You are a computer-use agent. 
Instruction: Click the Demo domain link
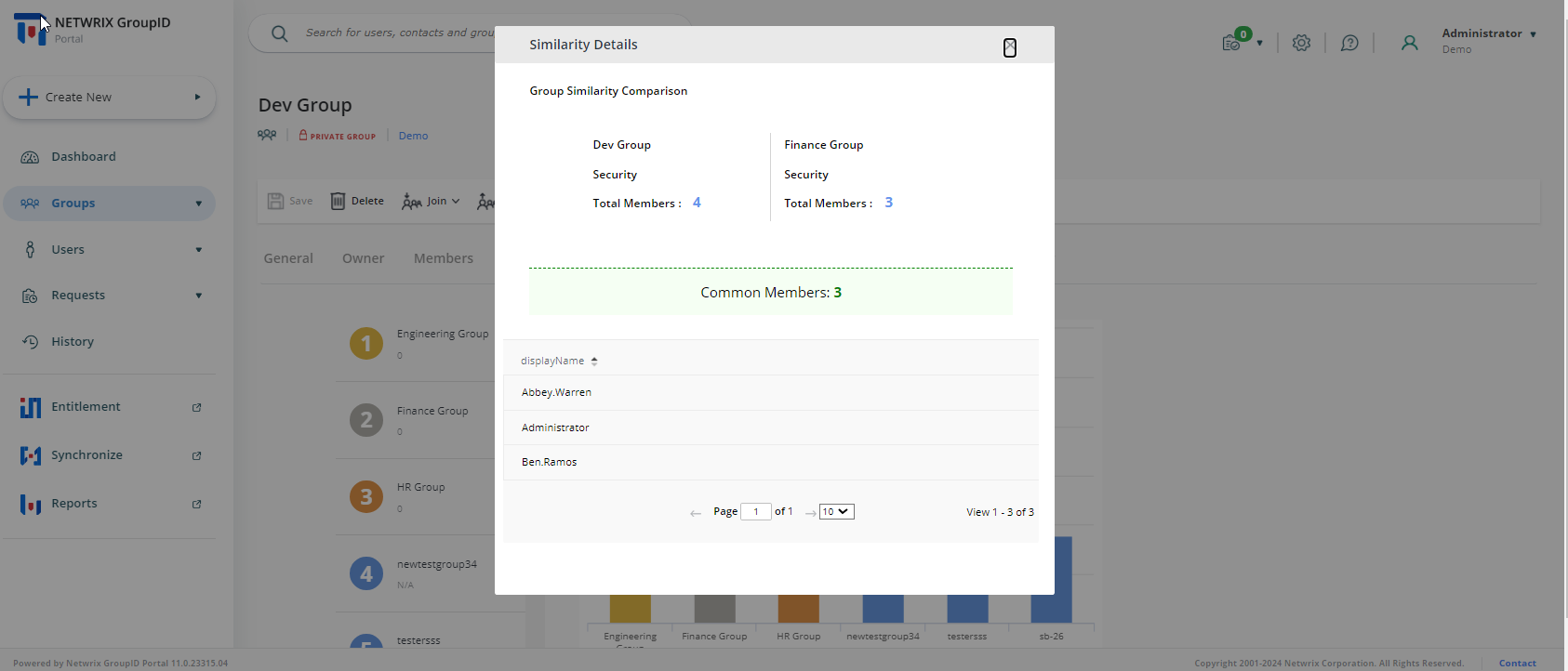(413, 136)
